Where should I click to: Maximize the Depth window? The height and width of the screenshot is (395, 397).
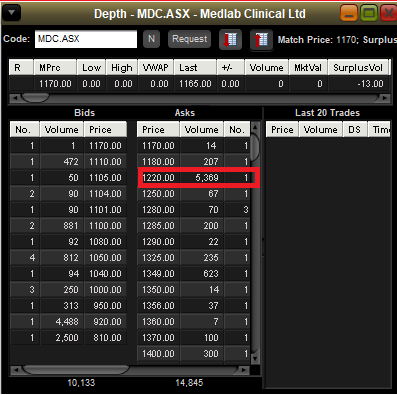369,13
